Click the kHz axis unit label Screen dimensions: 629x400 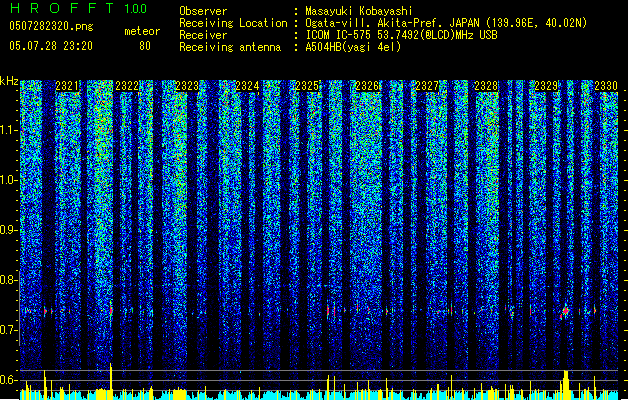click(9, 81)
